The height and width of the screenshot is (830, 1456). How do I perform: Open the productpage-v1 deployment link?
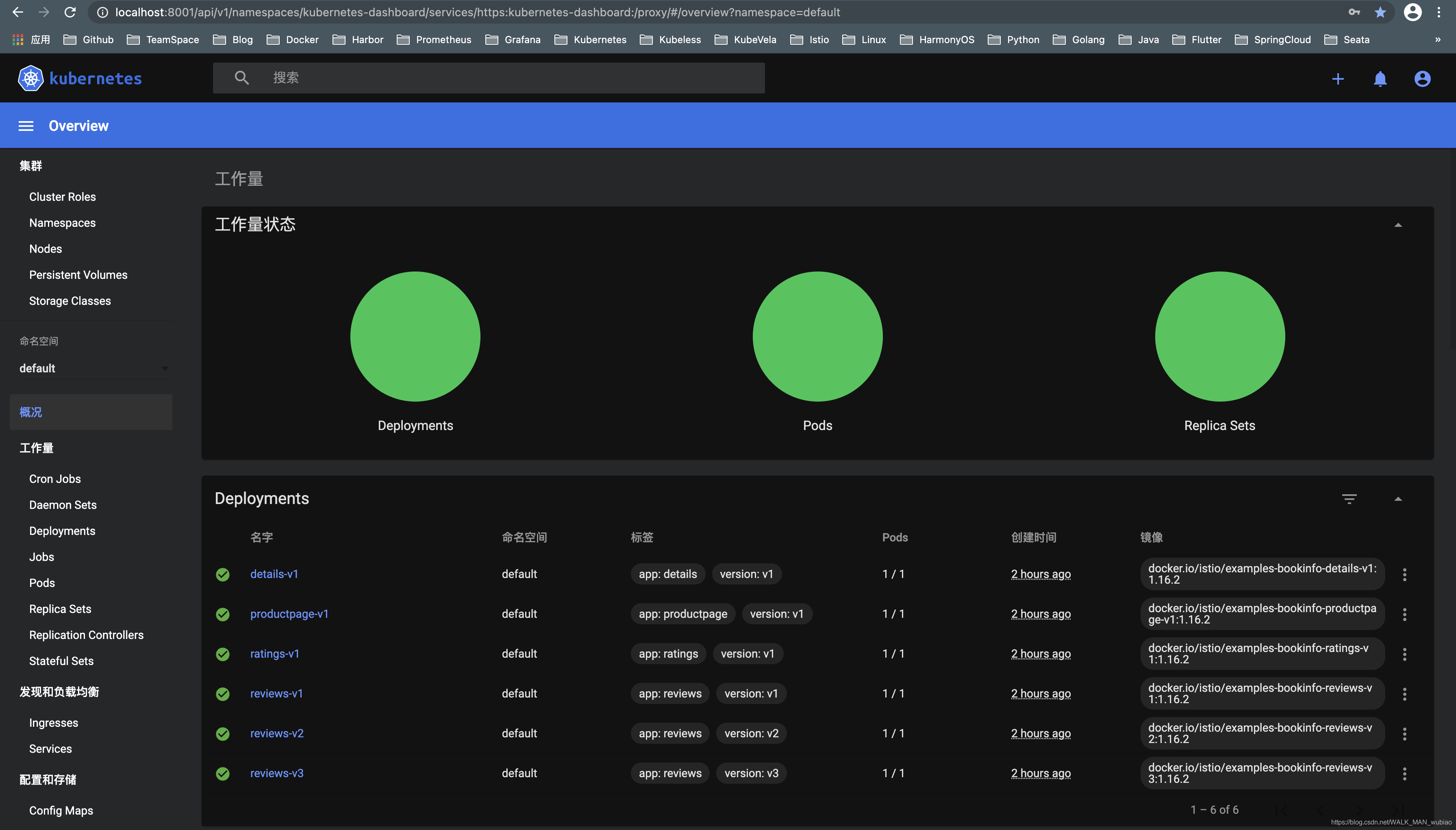pyautogui.click(x=289, y=614)
